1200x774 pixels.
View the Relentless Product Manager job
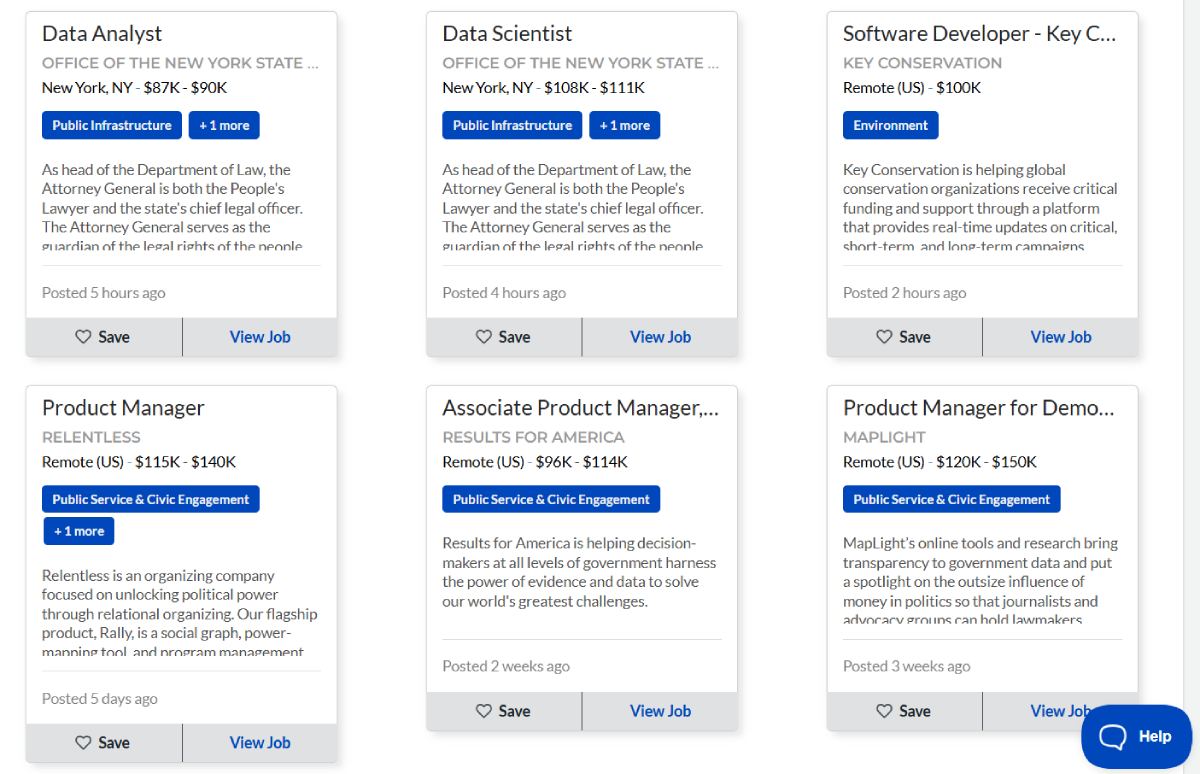(260, 743)
